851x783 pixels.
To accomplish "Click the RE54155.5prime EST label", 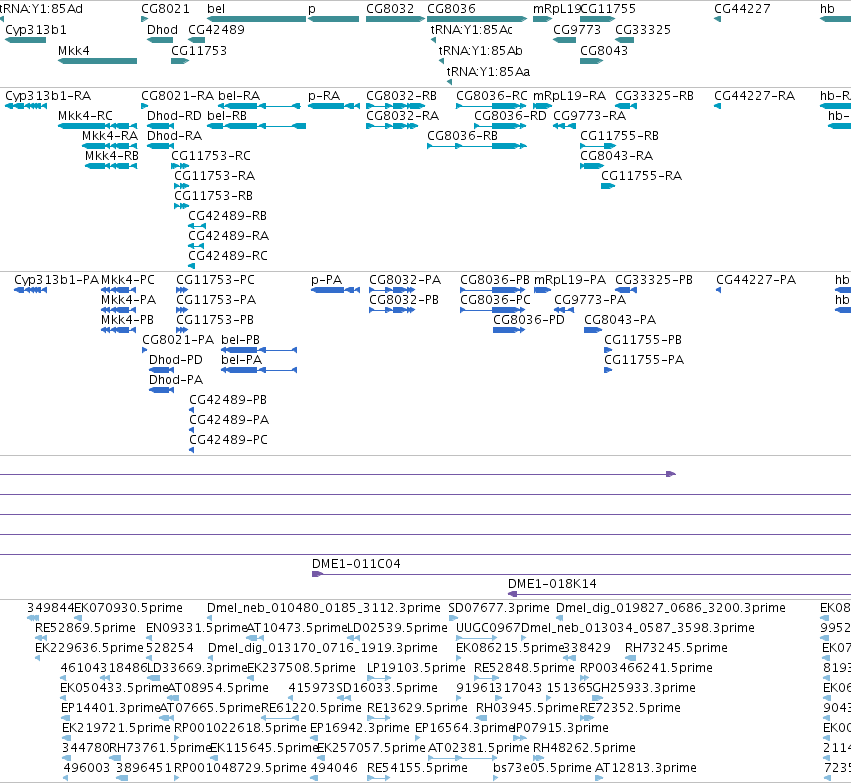I will [x=417, y=768].
